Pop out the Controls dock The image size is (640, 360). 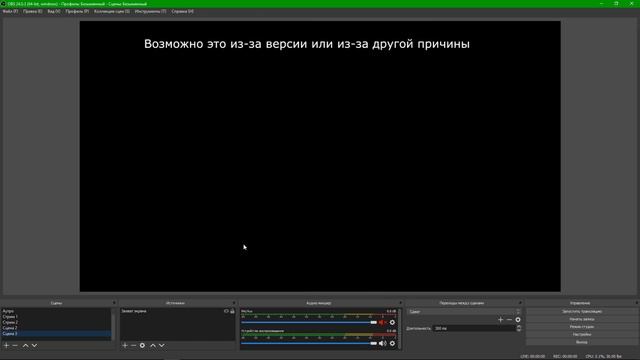click(x=637, y=303)
